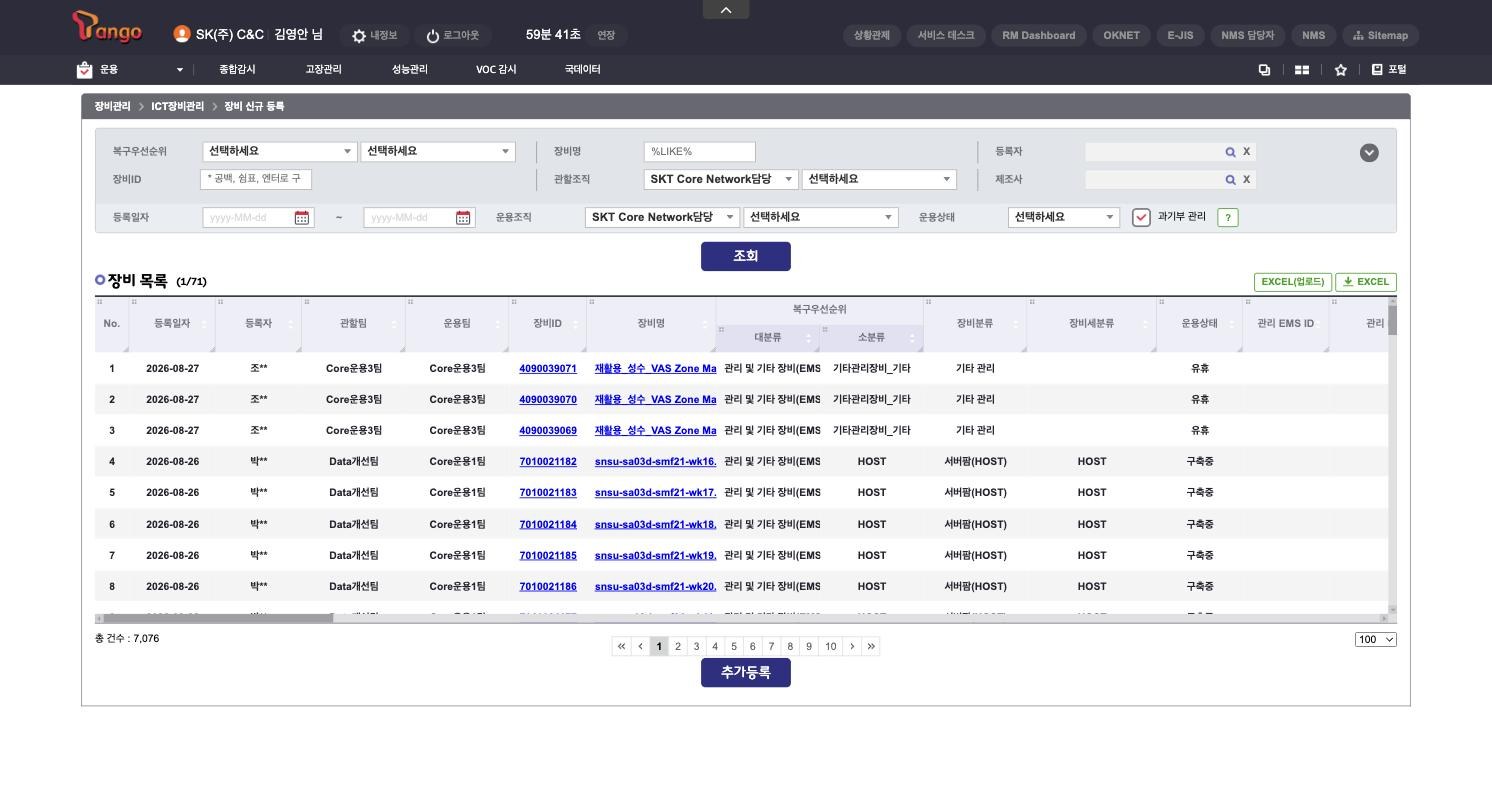Screen dimensions: 1492x812
Task: Click the 장비명 %LIKE% input field
Action: point(700,151)
